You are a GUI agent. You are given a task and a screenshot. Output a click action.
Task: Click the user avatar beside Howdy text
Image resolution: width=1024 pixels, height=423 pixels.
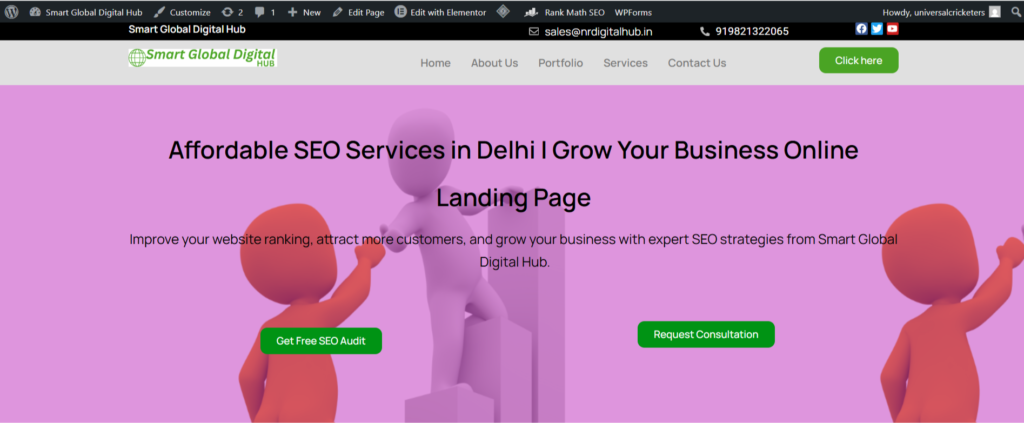pos(994,12)
